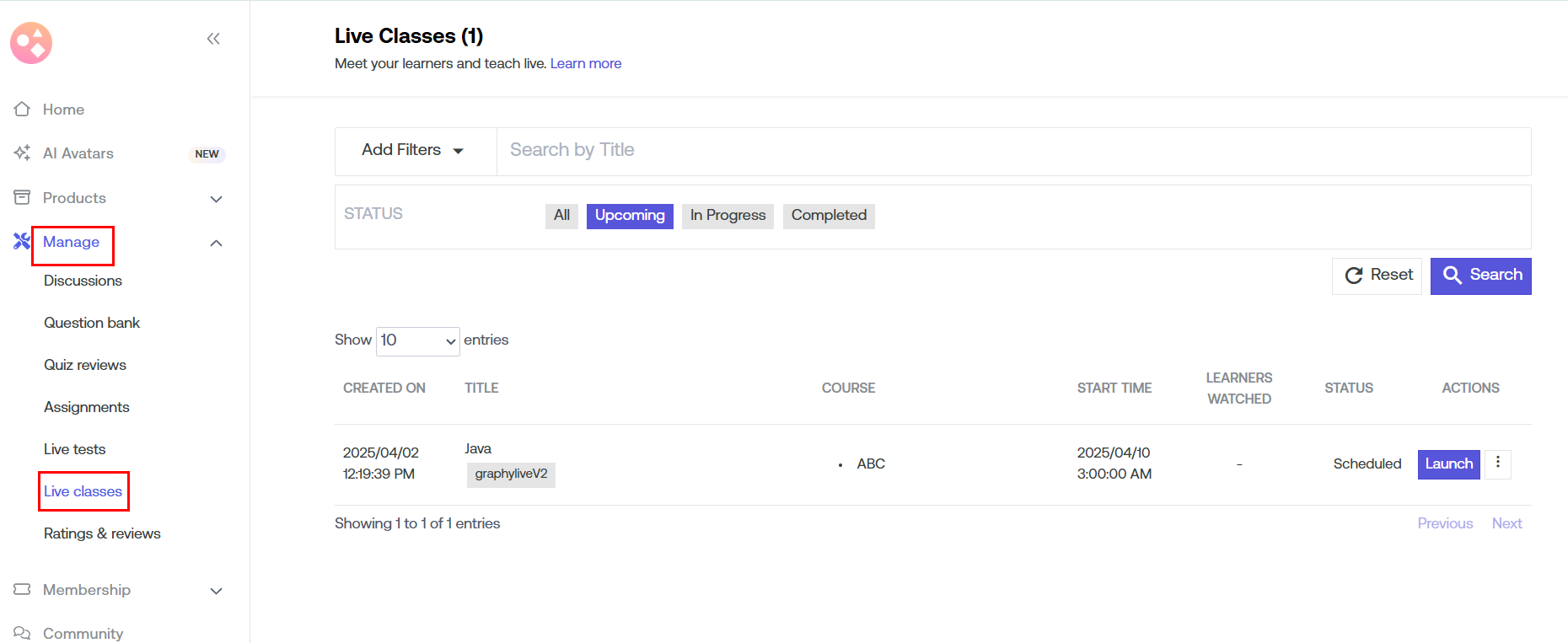Open Question bank in the sidebar
1568x643 pixels.
tap(92, 323)
